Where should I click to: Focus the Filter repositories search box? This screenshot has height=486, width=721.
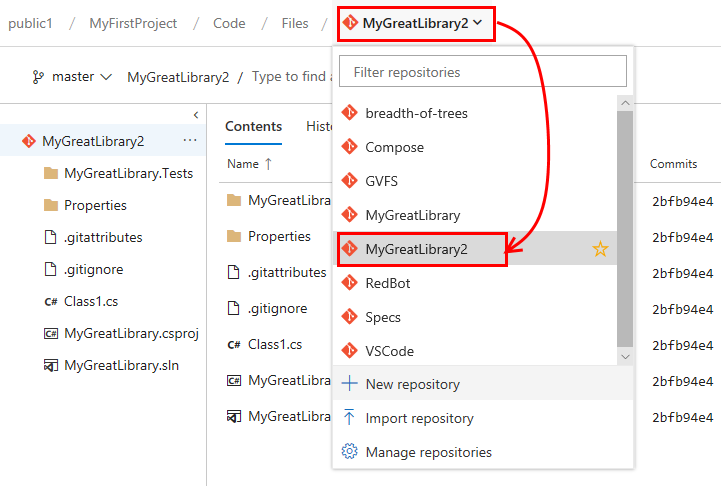click(x=483, y=72)
